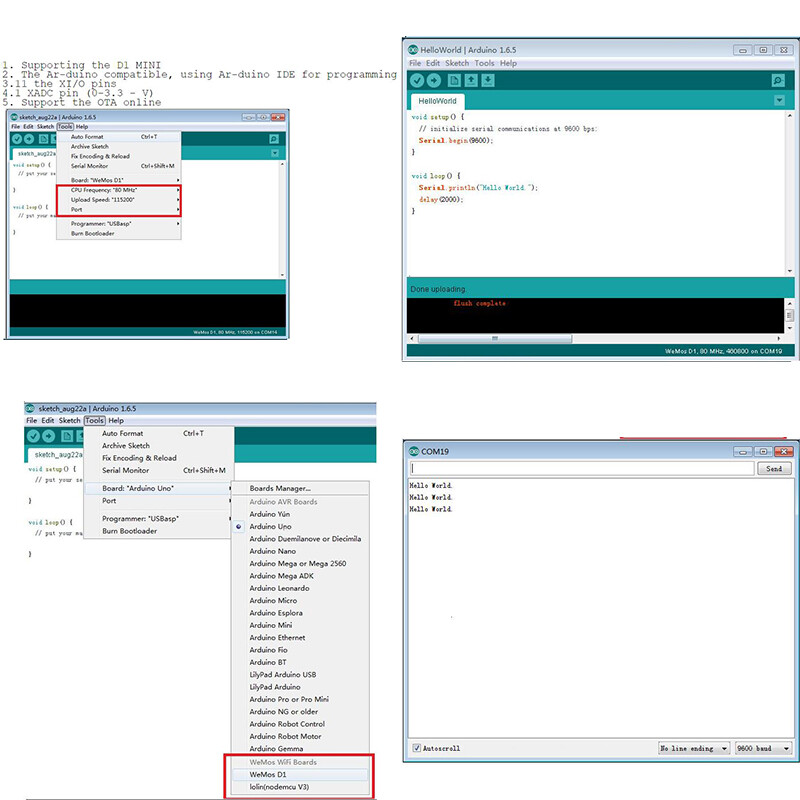Open No line ending dropdown
Screen dimensions: 800x800
tap(694, 748)
